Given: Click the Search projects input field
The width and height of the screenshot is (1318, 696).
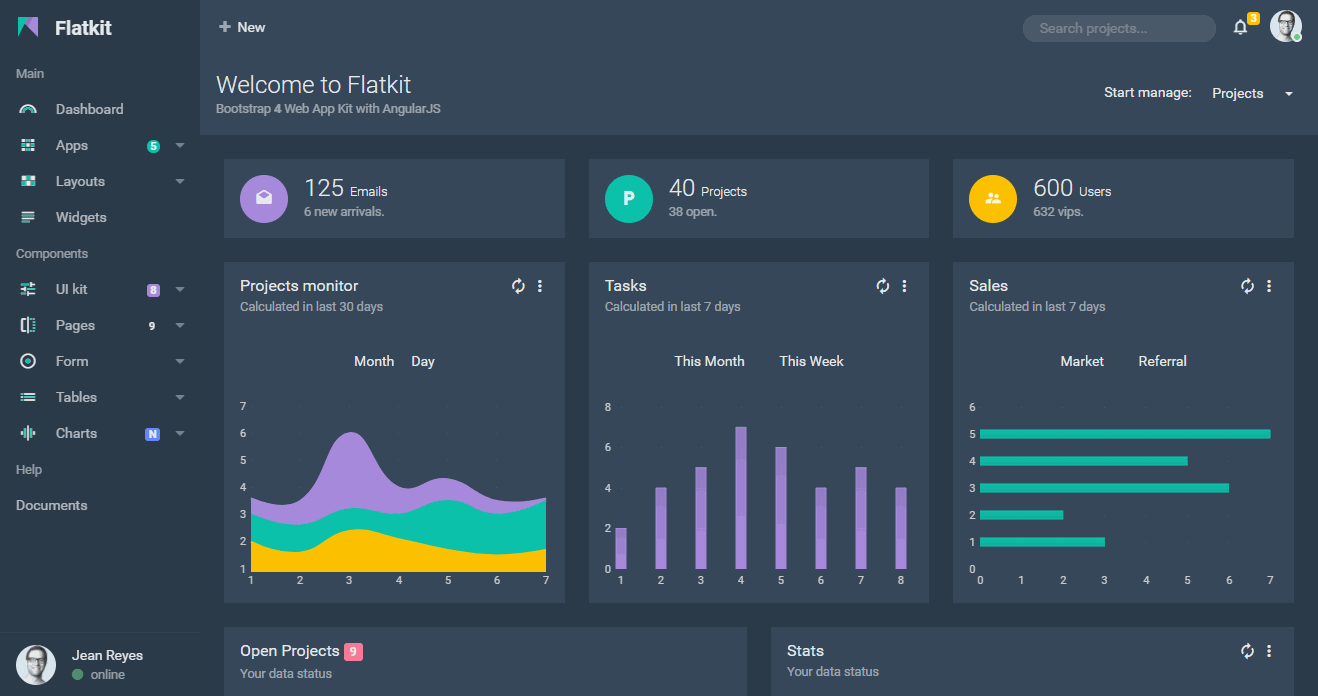Looking at the screenshot, I should (1118, 28).
